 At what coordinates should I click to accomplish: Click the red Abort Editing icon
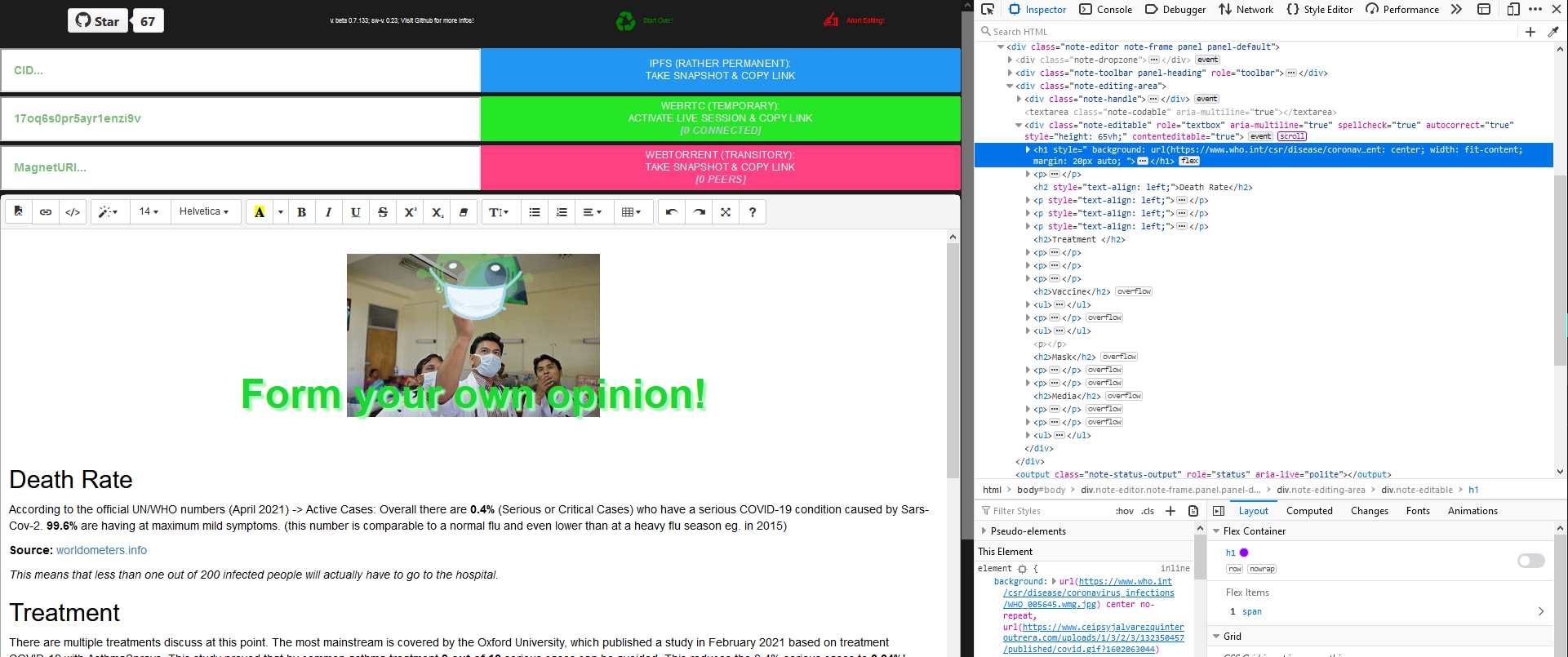831,20
